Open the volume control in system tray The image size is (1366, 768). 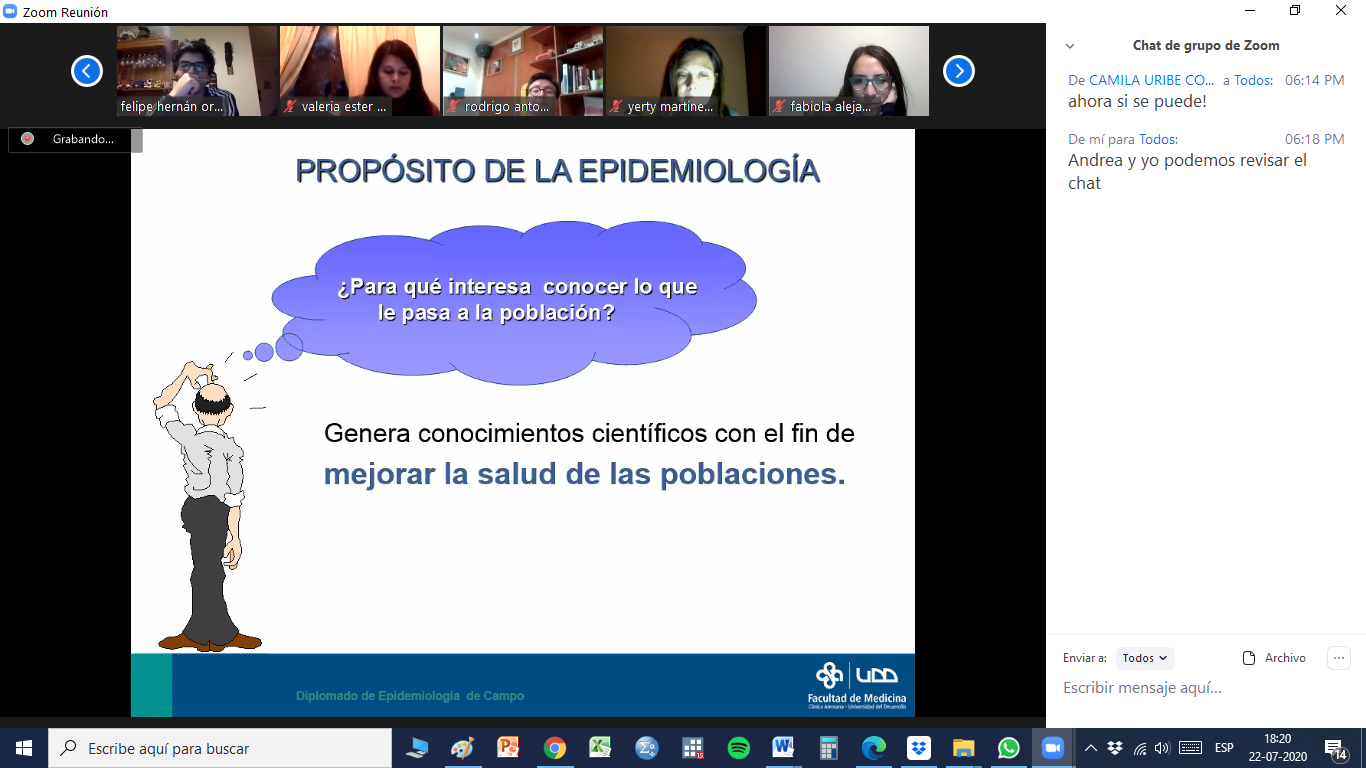pos(1161,748)
